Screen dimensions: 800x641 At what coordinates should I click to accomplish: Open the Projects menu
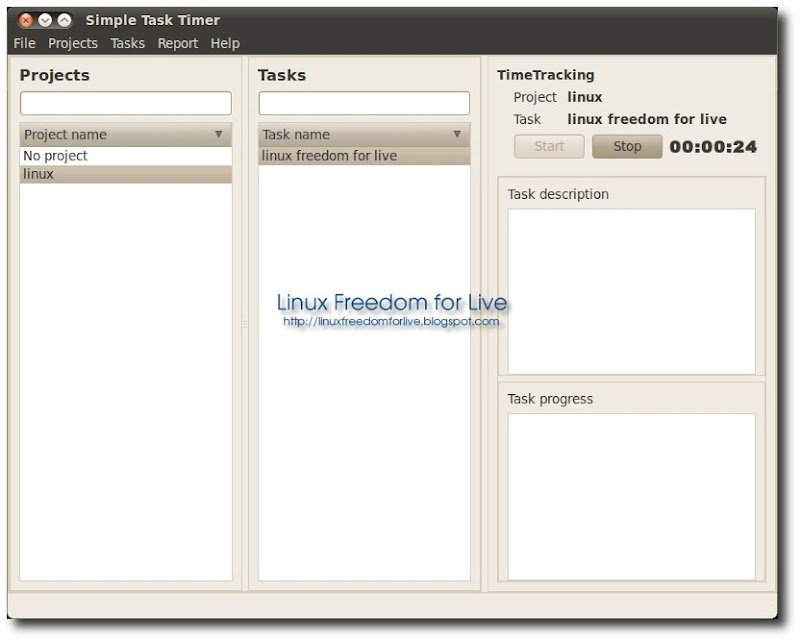pos(73,43)
